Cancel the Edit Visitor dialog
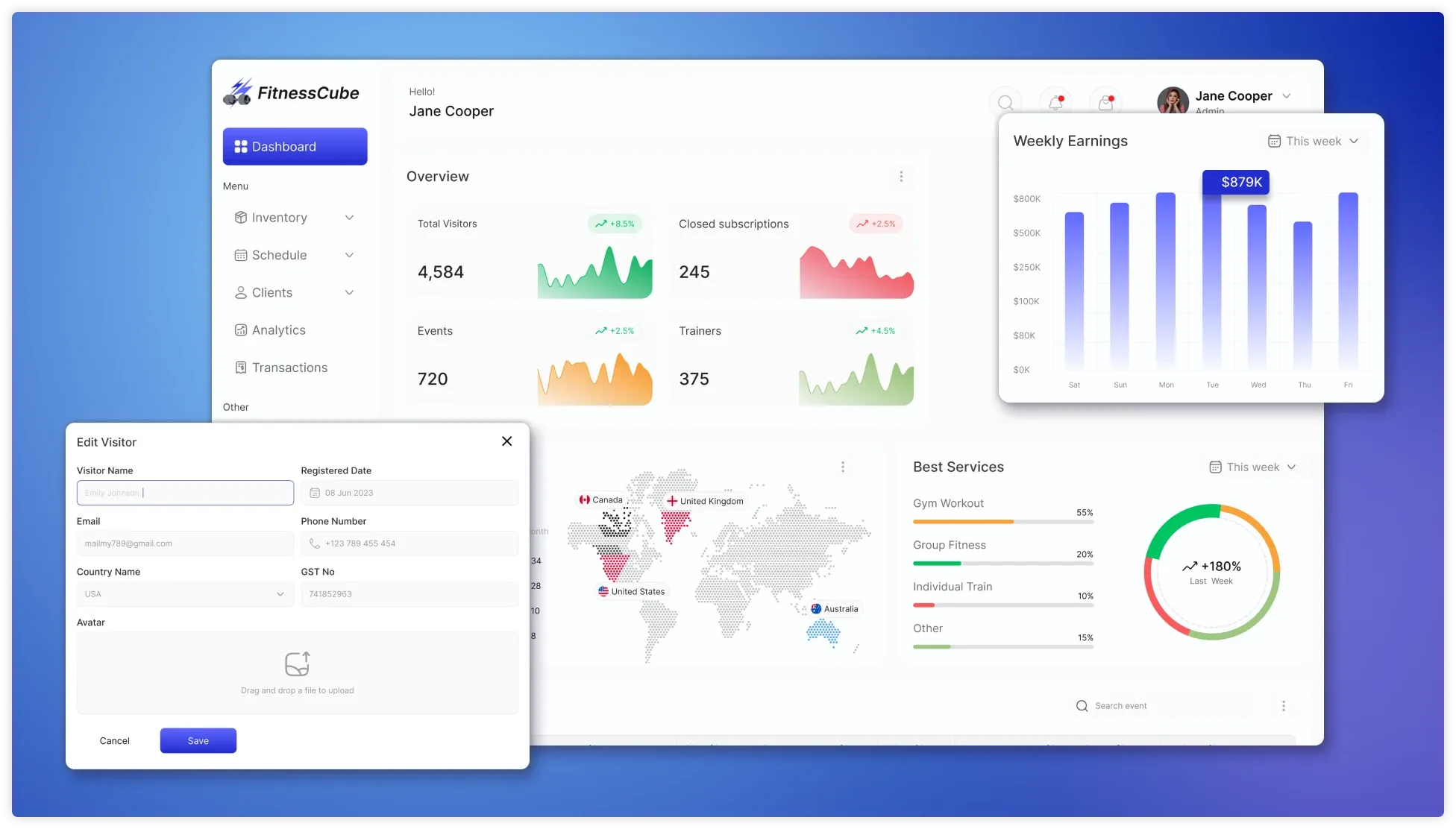Image resolution: width=1456 pixels, height=829 pixels. click(114, 740)
